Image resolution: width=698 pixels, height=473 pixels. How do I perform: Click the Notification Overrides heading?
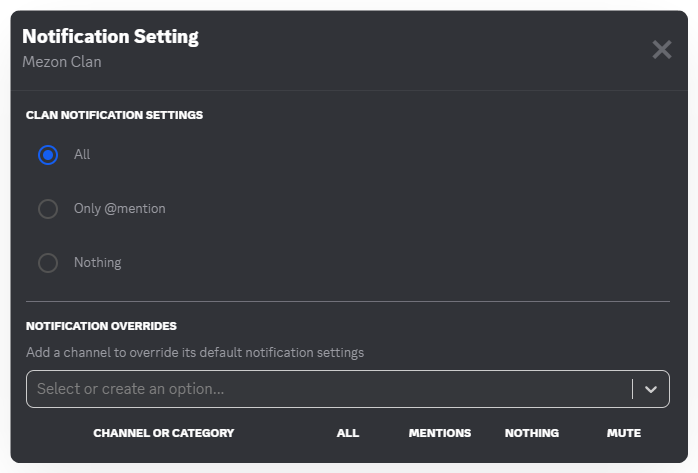101,326
